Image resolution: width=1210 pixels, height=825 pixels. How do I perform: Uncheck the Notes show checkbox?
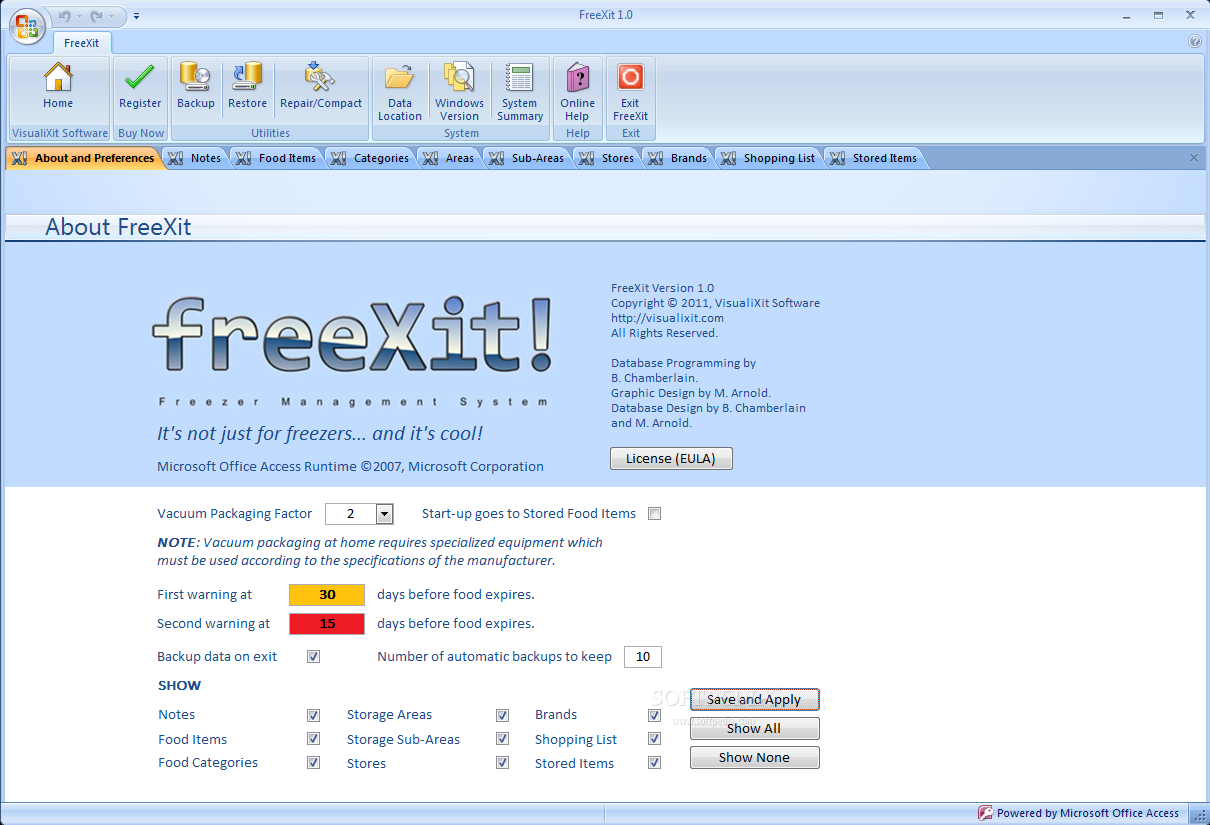[314, 715]
